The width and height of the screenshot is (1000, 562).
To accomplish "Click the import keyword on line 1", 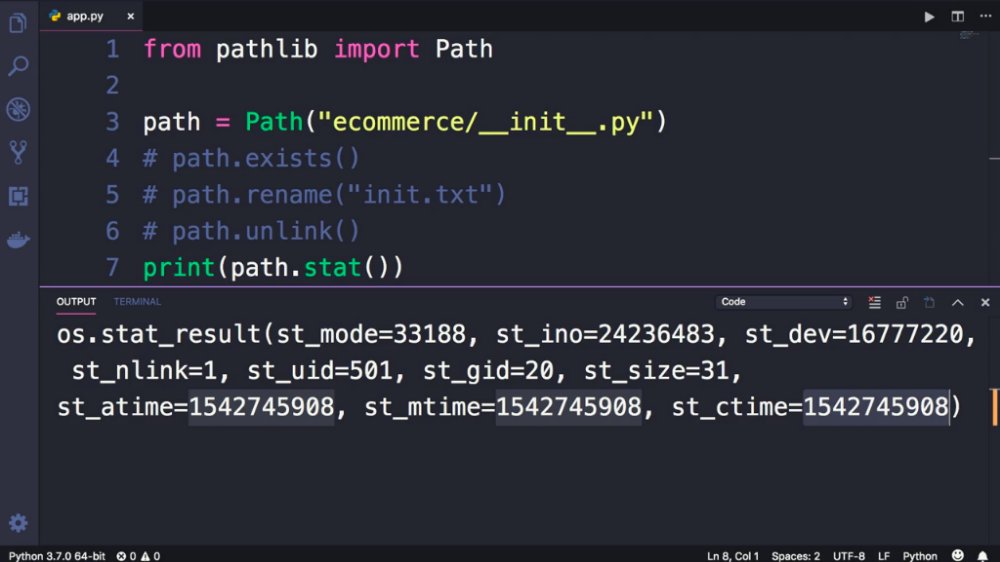I will coord(377,49).
